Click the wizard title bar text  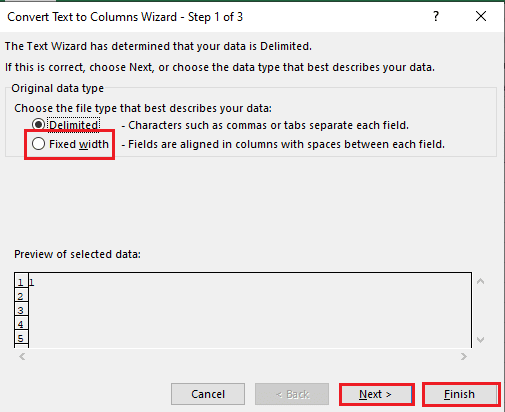coord(125,17)
